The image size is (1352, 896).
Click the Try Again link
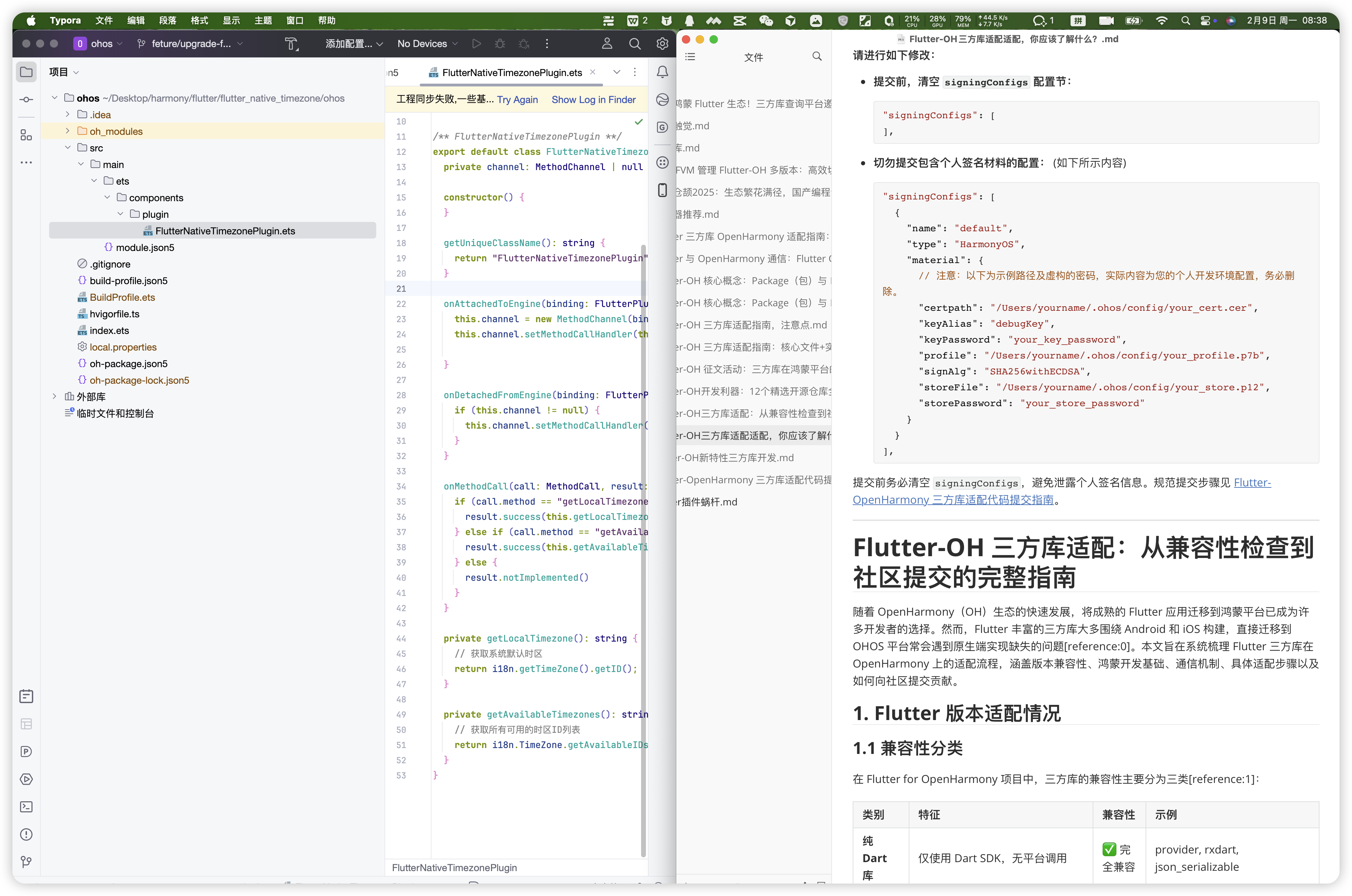pyautogui.click(x=517, y=100)
